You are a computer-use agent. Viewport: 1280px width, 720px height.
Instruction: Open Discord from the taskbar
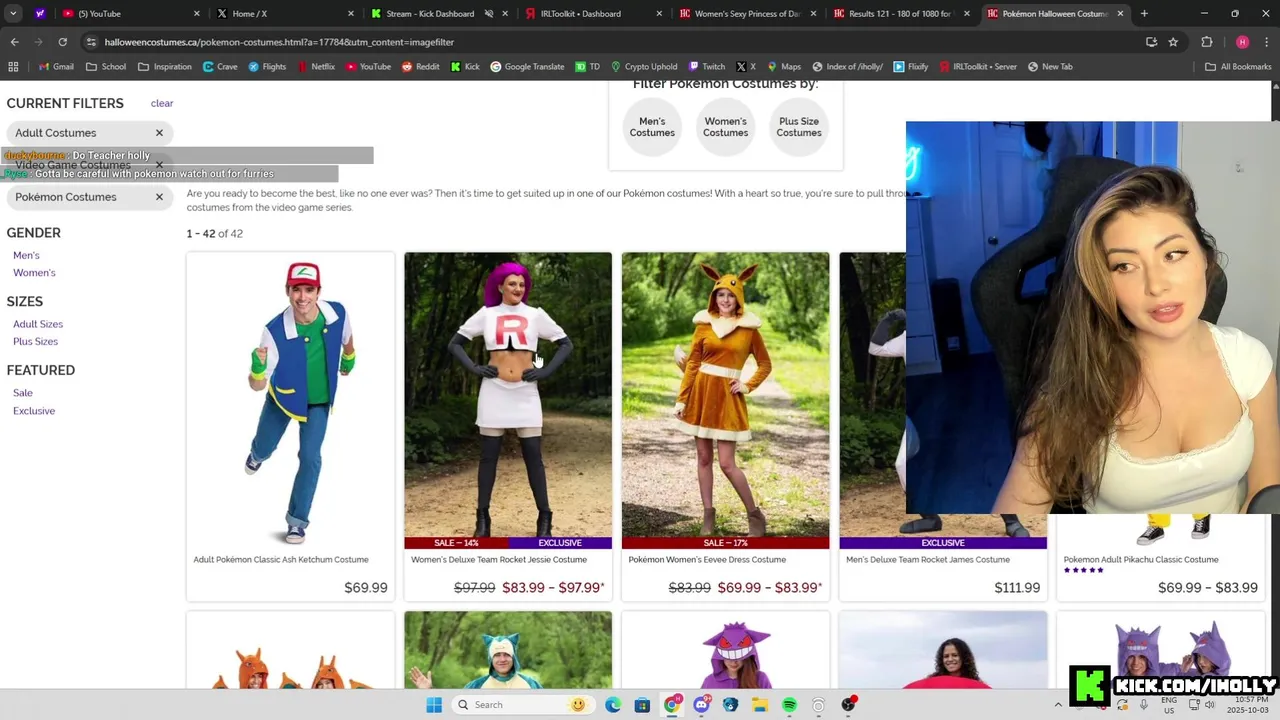[x=701, y=705]
